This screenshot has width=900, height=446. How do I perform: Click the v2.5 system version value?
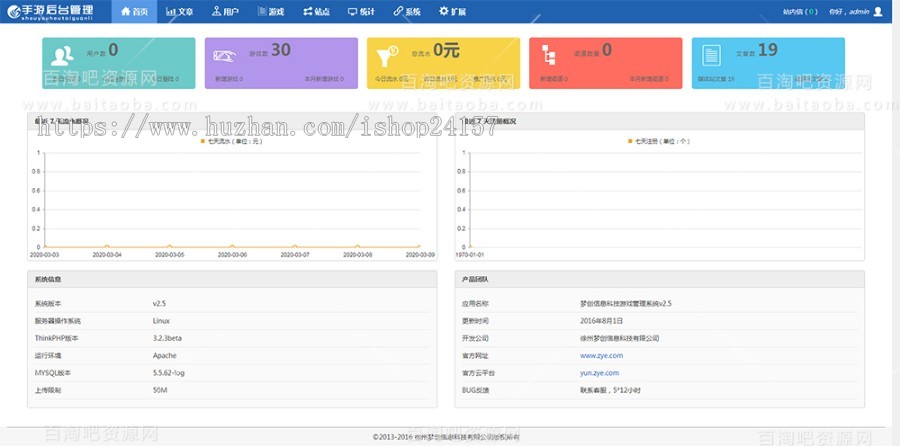pyautogui.click(x=159, y=304)
